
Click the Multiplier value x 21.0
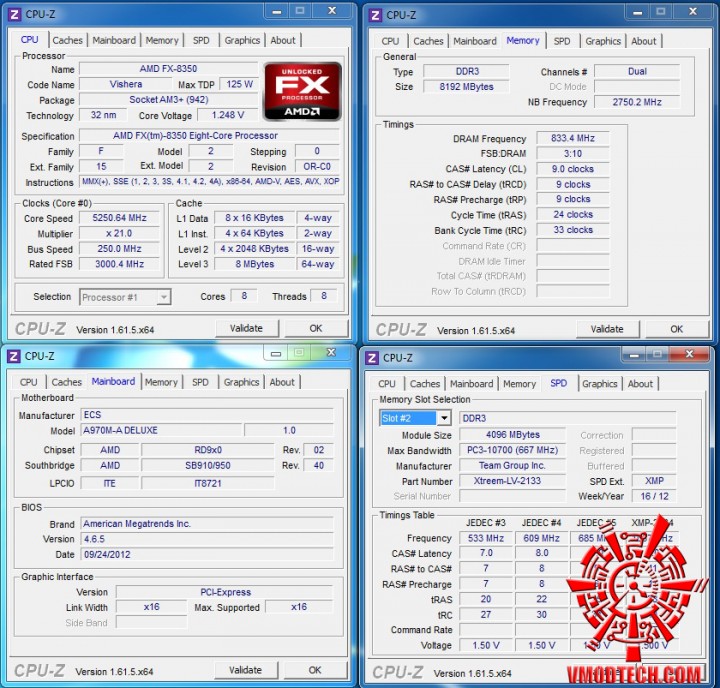(119, 233)
